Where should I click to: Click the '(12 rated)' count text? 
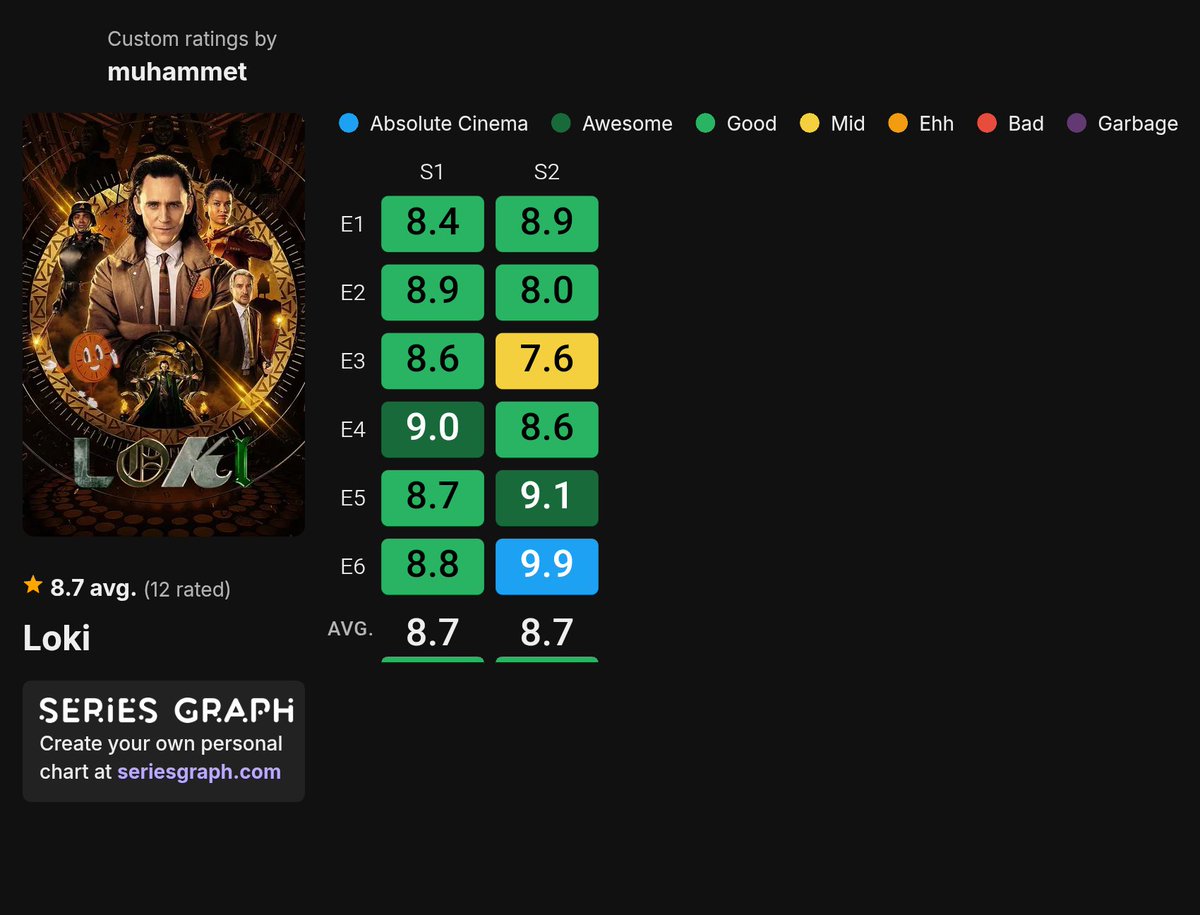pyautogui.click(x=187, y=589)
